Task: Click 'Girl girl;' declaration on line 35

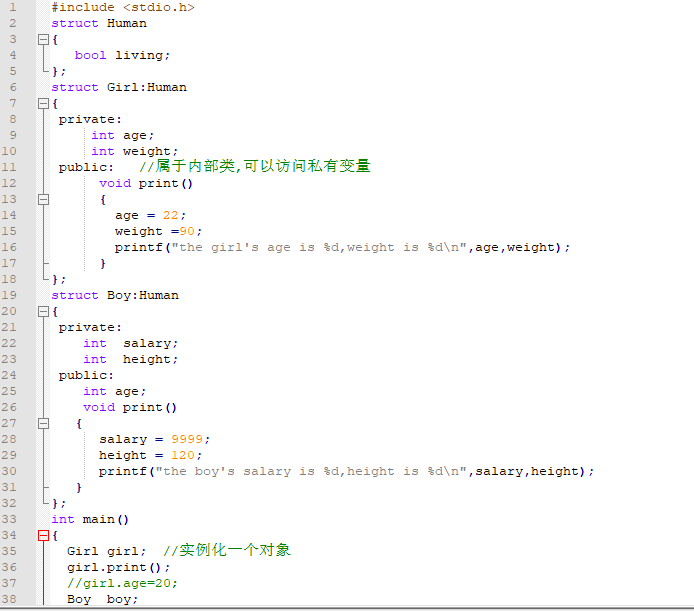Action: [x=107, y=552]
